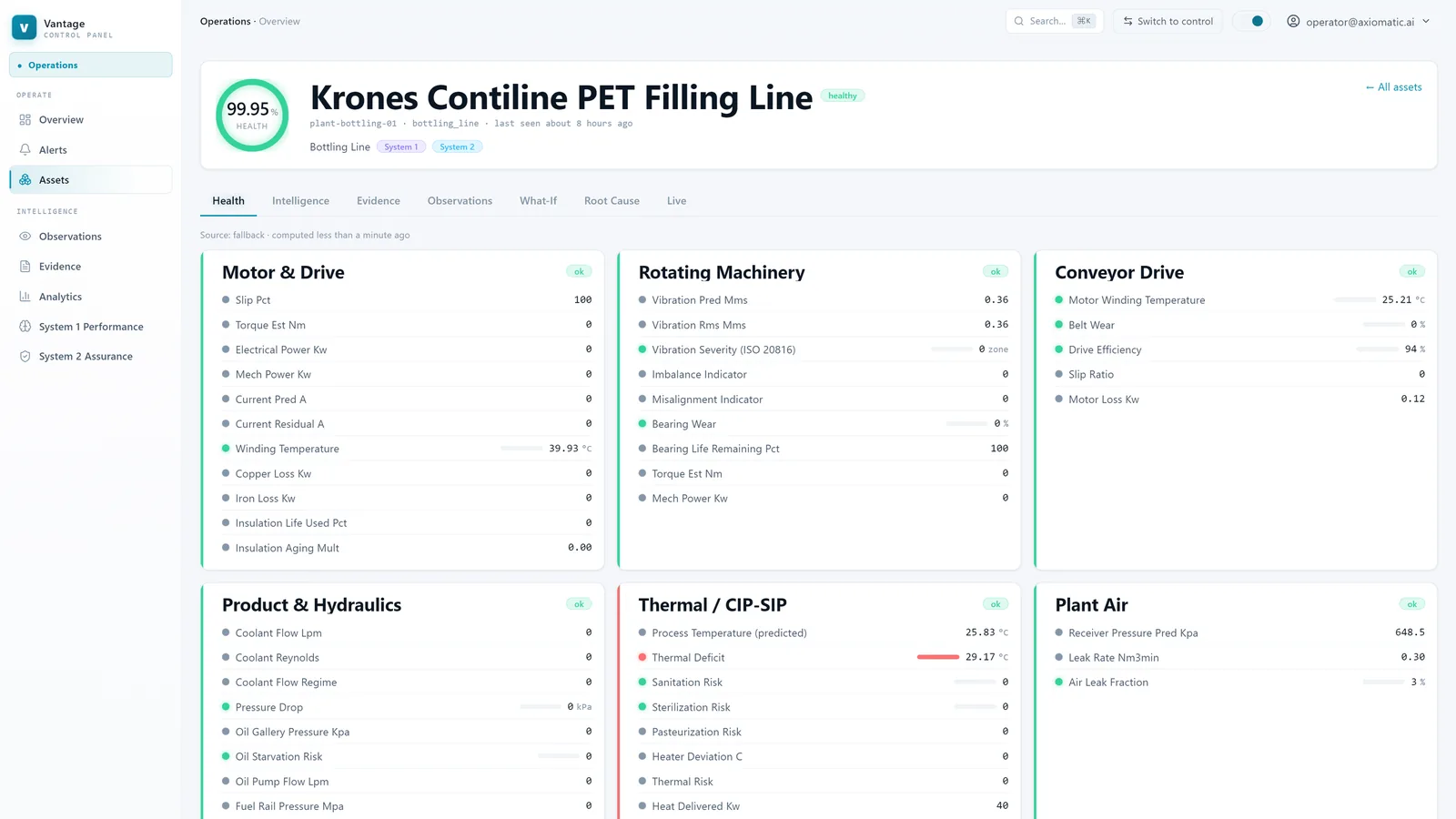Switch to the Intelligence tab
The height and width of the screenshot is (819, 1456).
(300, 201)
